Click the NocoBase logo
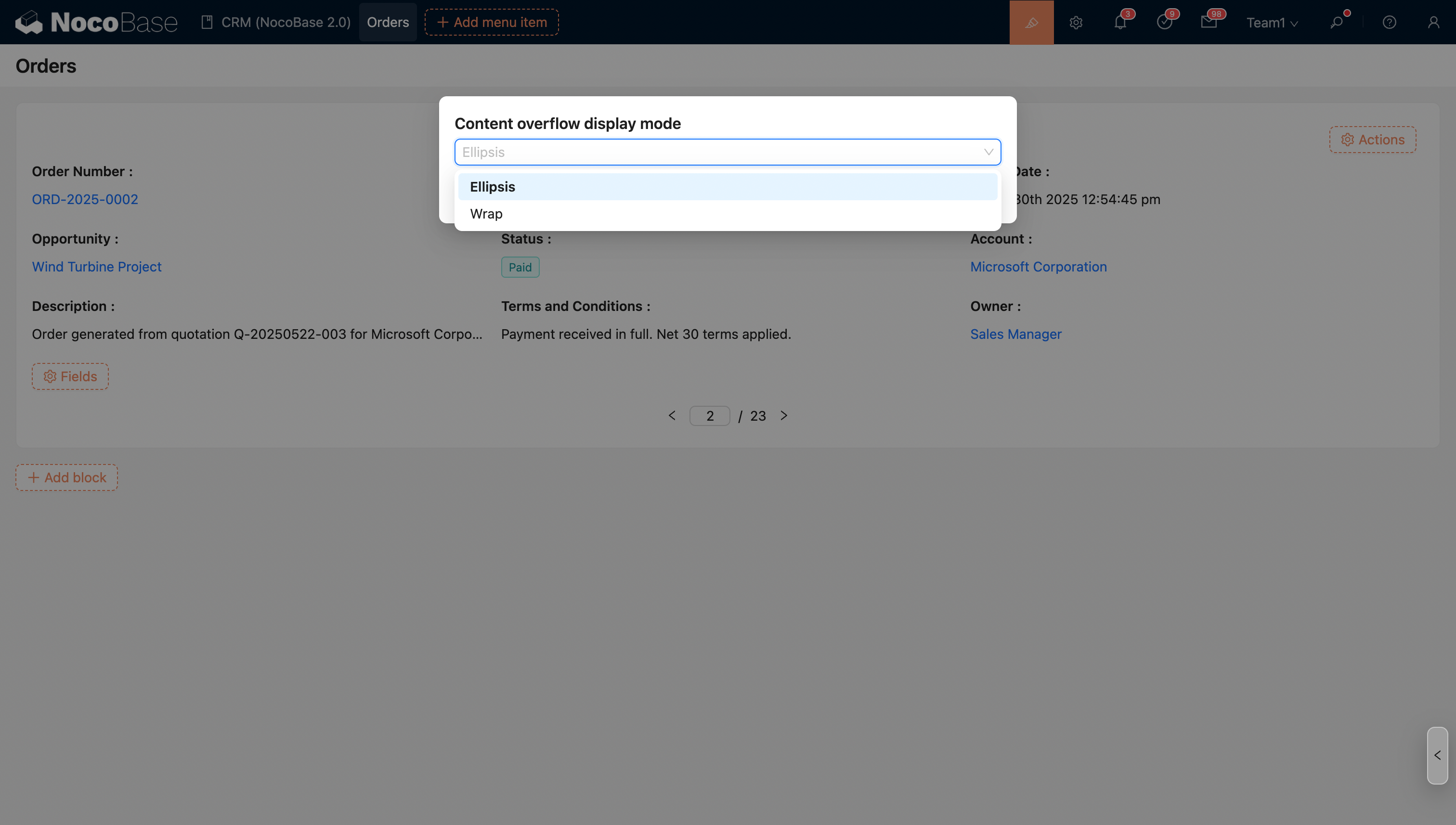The width and height of the screenshot is (1456, 825). [96, 22]
